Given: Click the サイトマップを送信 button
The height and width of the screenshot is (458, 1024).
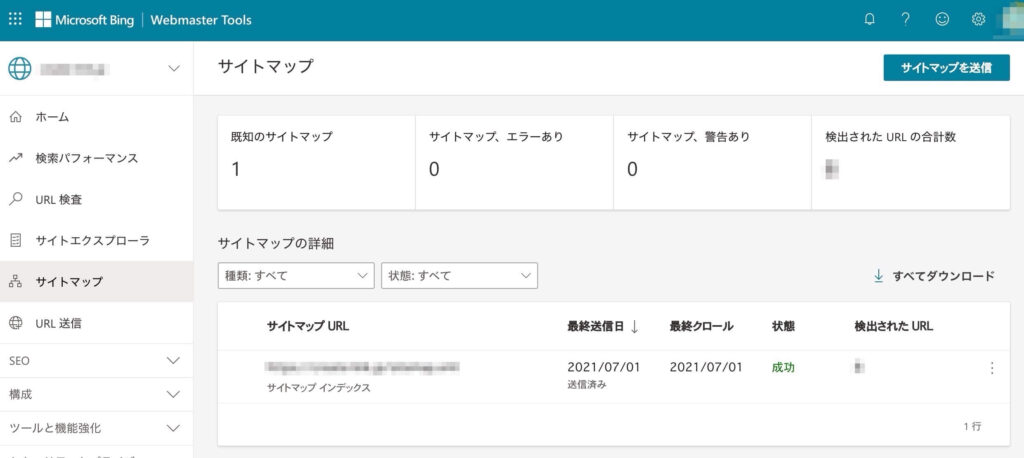Looking at the screenshot, I should 946,67.
